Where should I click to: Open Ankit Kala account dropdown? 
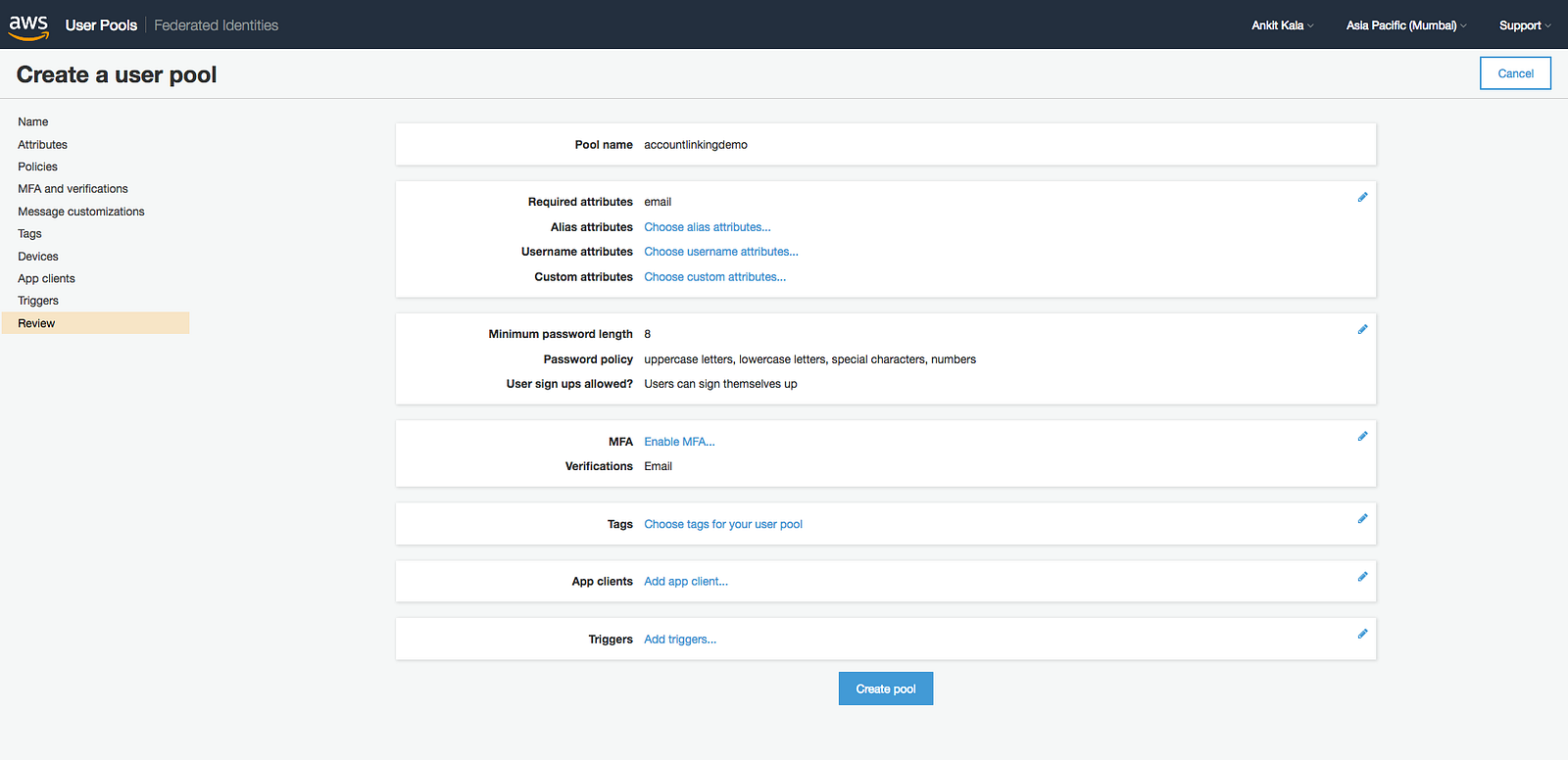tap(1282, 25)
